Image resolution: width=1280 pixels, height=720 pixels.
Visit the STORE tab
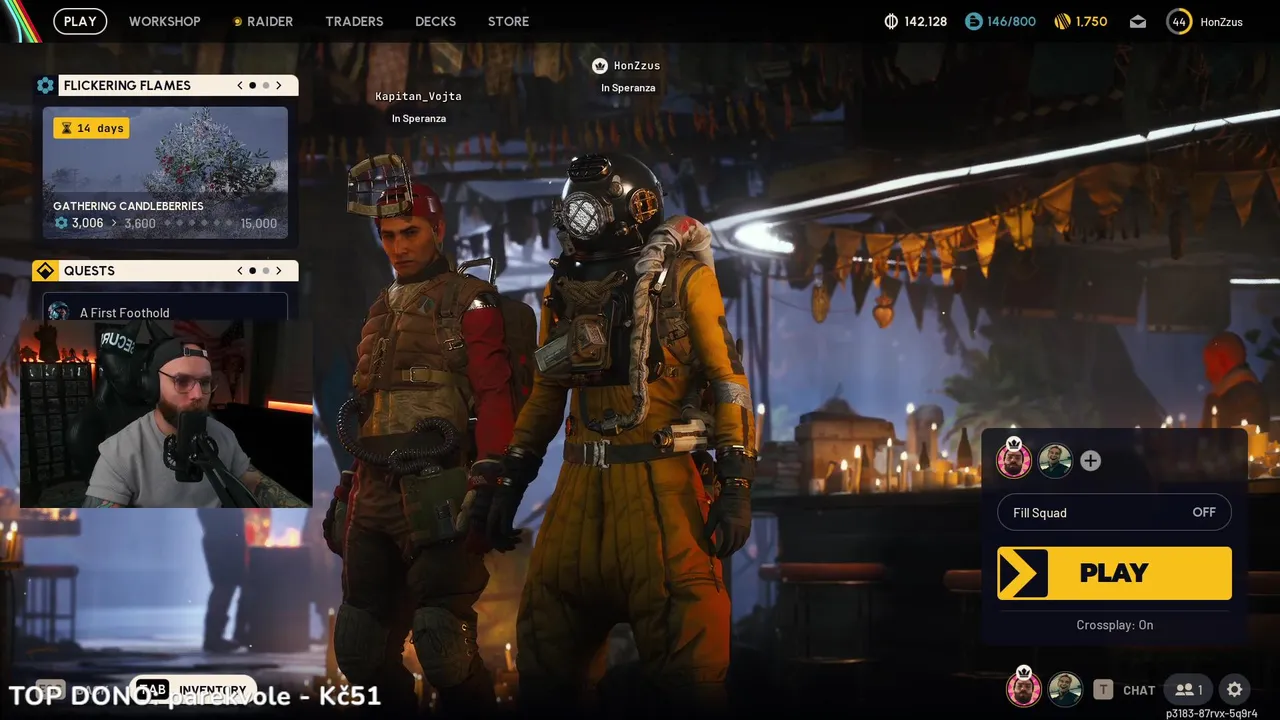[508, 21]
